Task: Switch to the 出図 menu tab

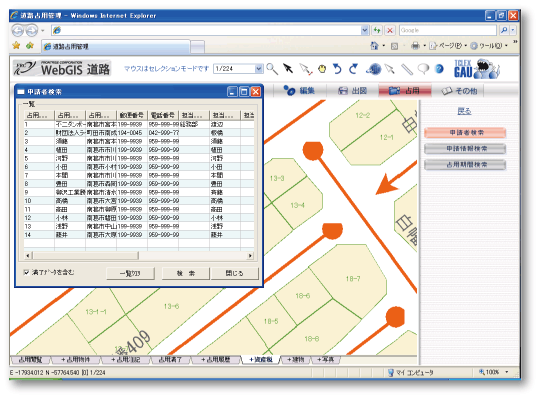Action: [352, 91]
